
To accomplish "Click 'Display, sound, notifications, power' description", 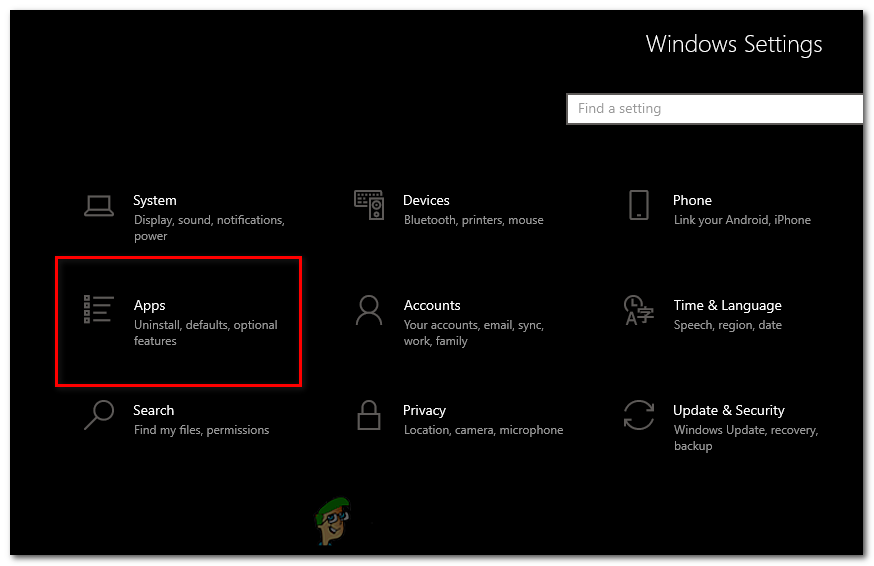I will (209, 228).
